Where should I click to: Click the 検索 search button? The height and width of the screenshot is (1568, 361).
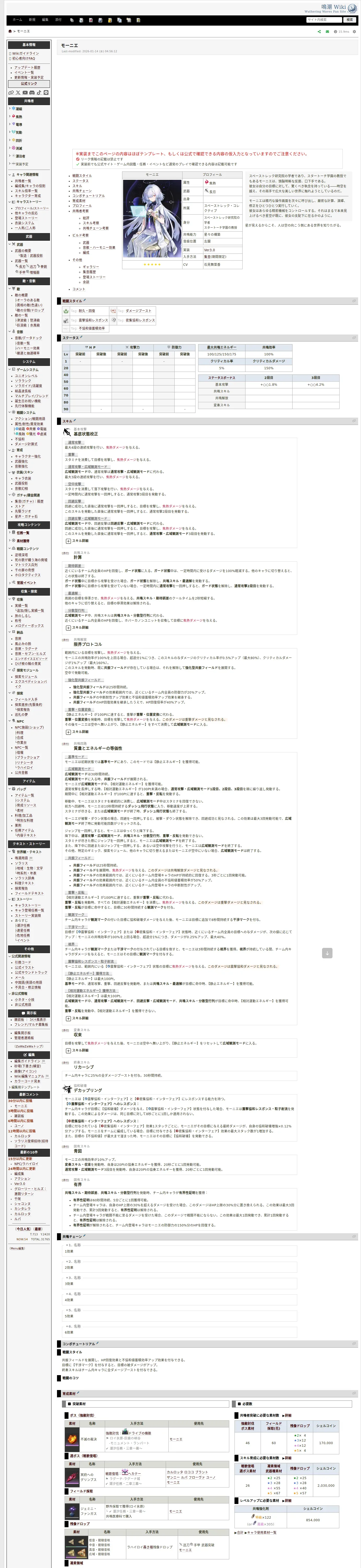tap(349, 20)
